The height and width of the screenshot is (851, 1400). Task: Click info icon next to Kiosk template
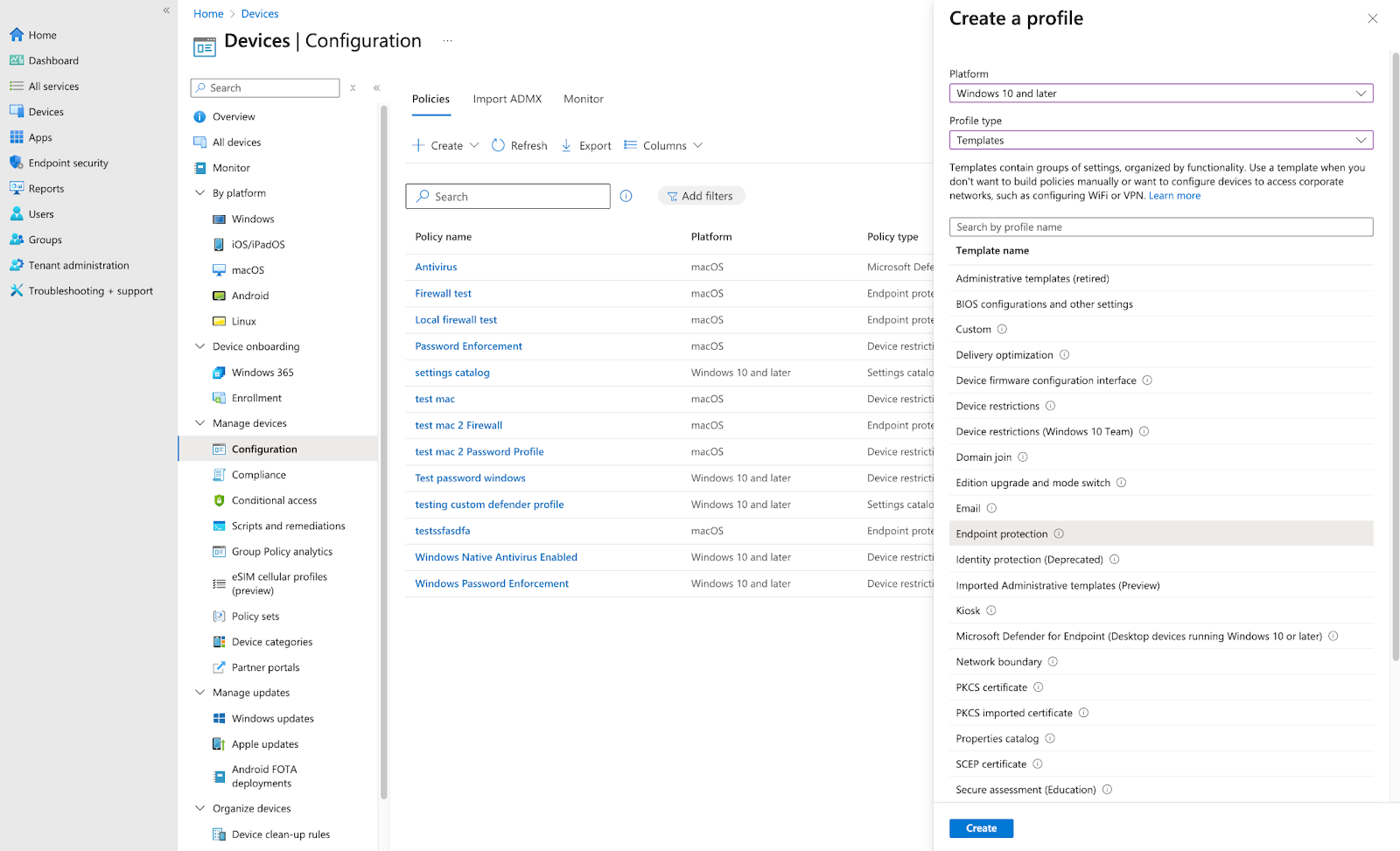tap(991, 610)
